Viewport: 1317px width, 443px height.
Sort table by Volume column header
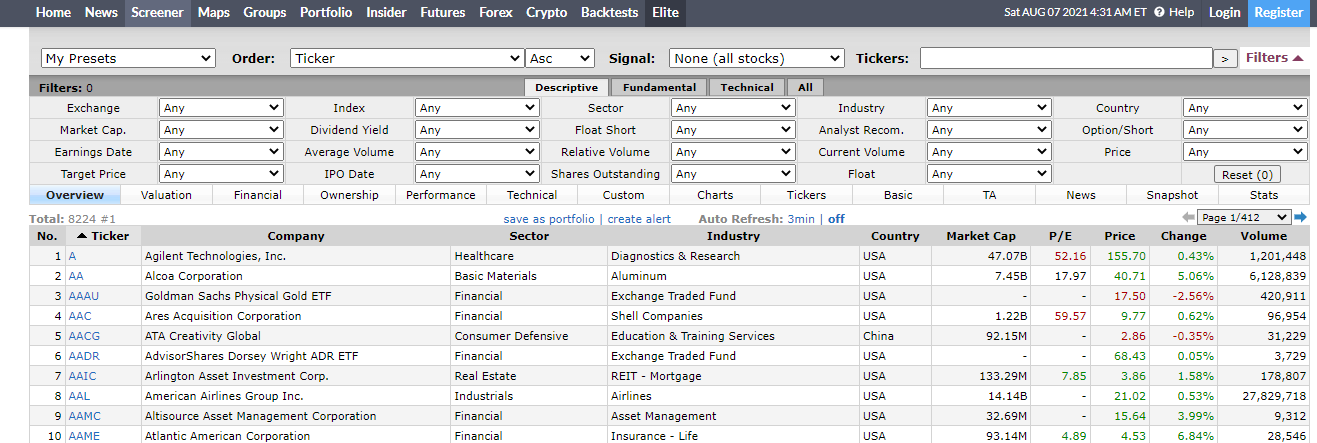coord(1264,236)
